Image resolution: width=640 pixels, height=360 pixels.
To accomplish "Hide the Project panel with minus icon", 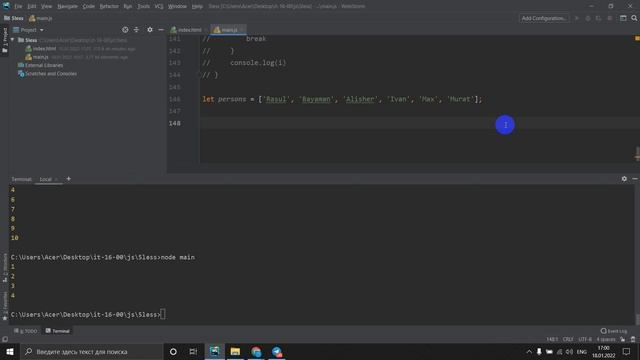I will pyautogui.click(x=161, y=30).
